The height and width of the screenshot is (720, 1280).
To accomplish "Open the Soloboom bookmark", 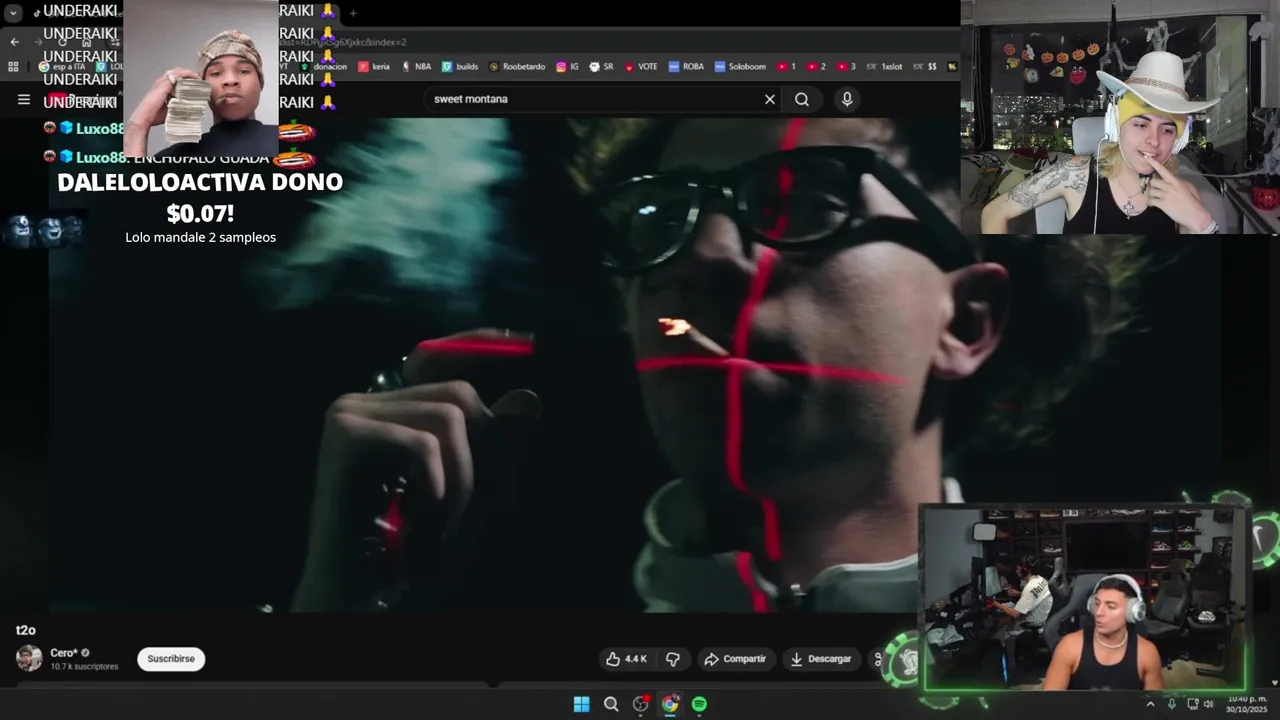I will tap(740, 67).
